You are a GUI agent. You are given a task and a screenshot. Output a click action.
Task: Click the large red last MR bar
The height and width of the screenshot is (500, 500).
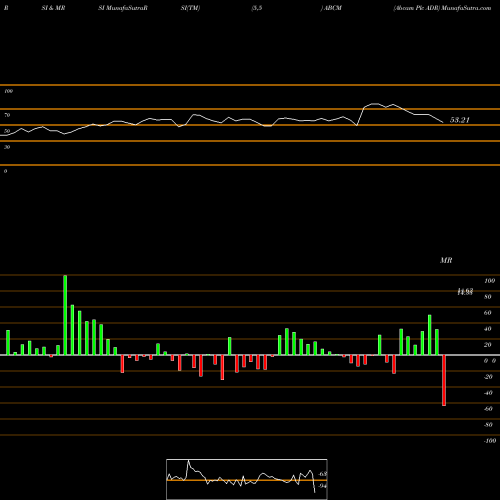pos(444,380)
